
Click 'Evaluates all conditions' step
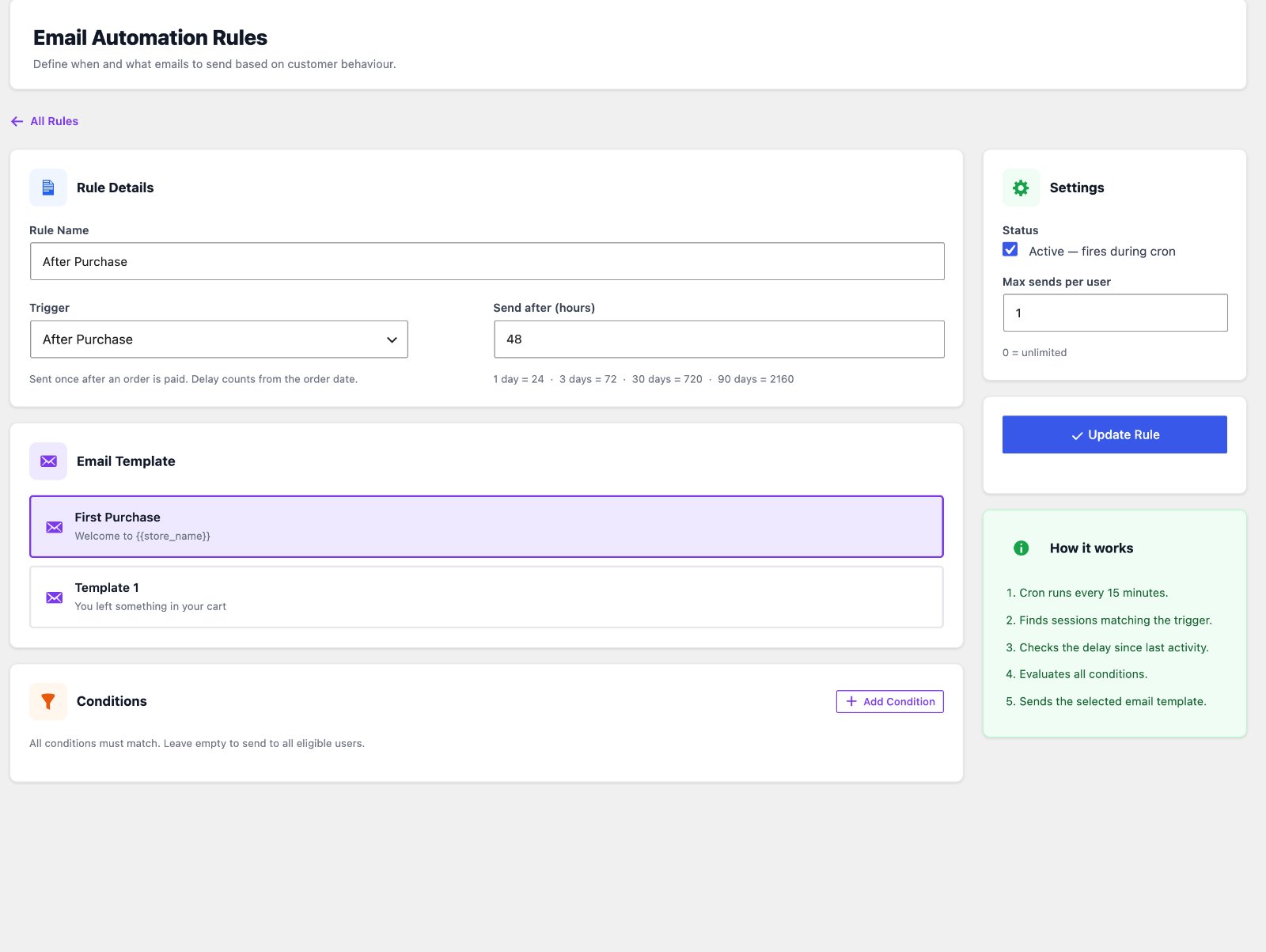[x=1083, y=674]
